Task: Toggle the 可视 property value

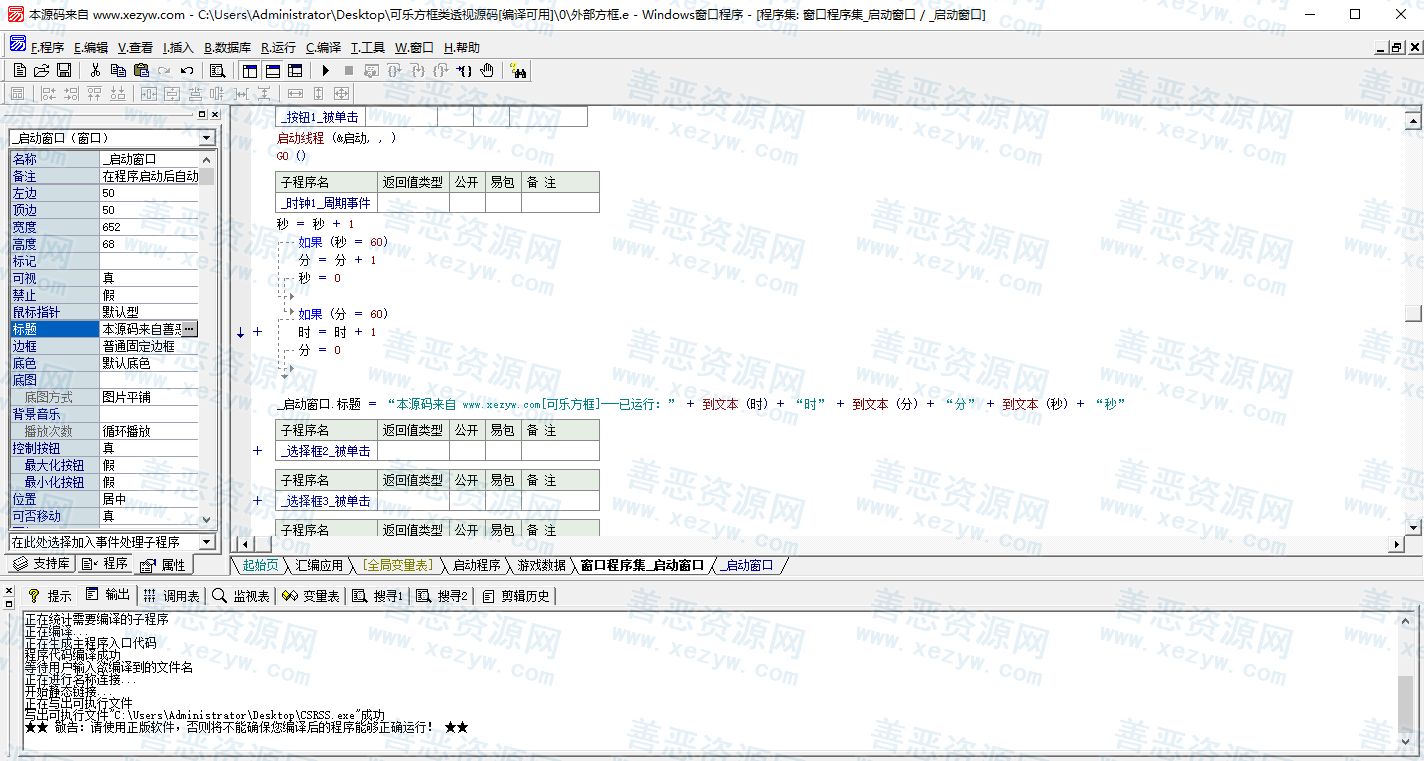Action: pyautogui.click(x=150, y=278)
